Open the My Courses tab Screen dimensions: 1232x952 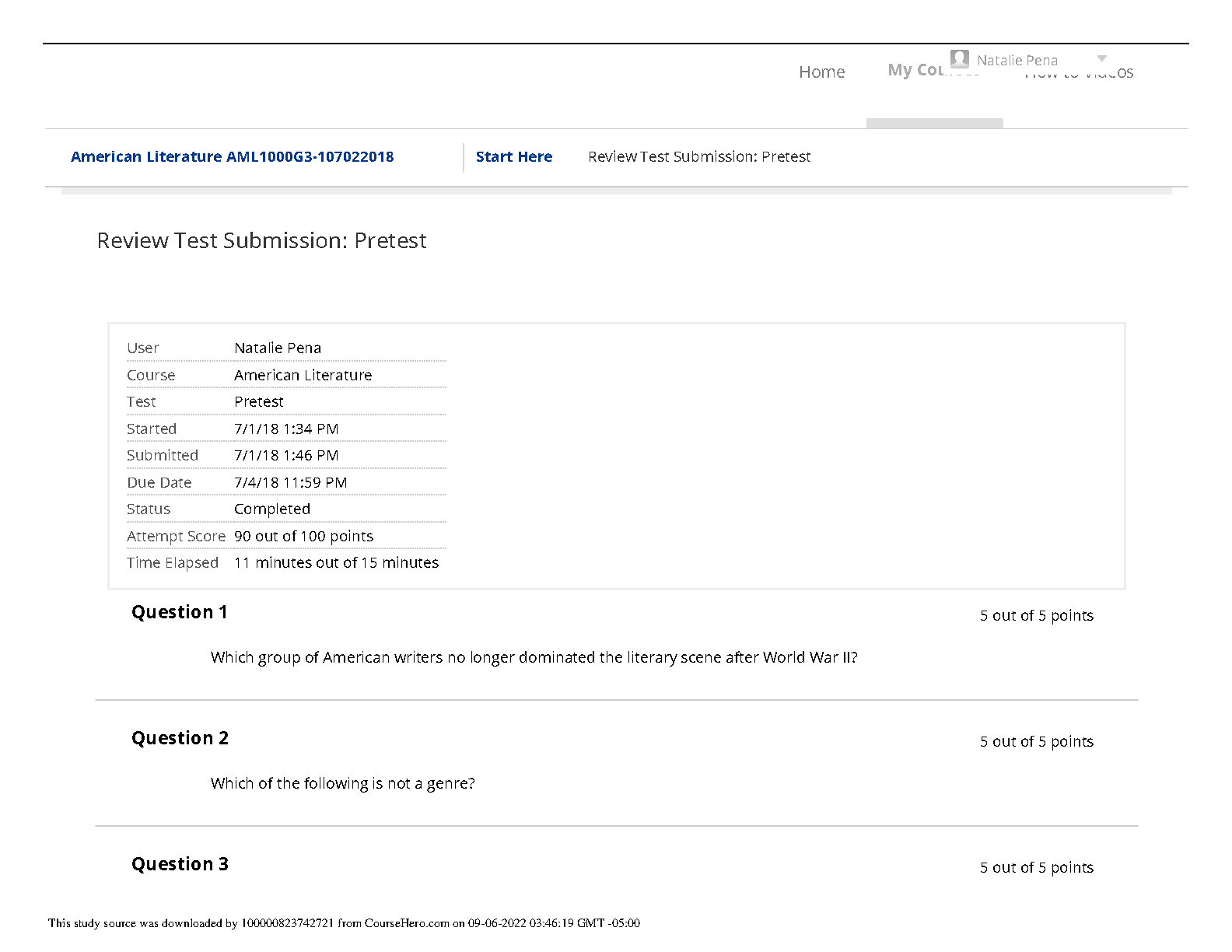pyautogui.click(x=933, y=71)
